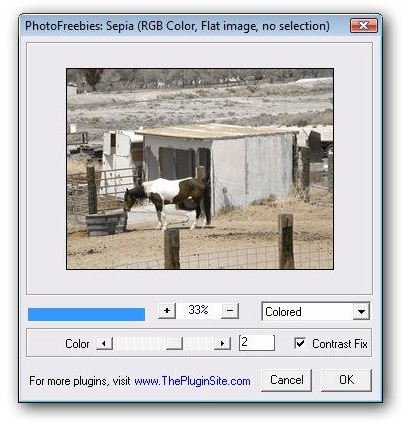Click the 33% zoom level readout
Screen dimensions: 408x424
pyautogui.click(x=198, y=310)
